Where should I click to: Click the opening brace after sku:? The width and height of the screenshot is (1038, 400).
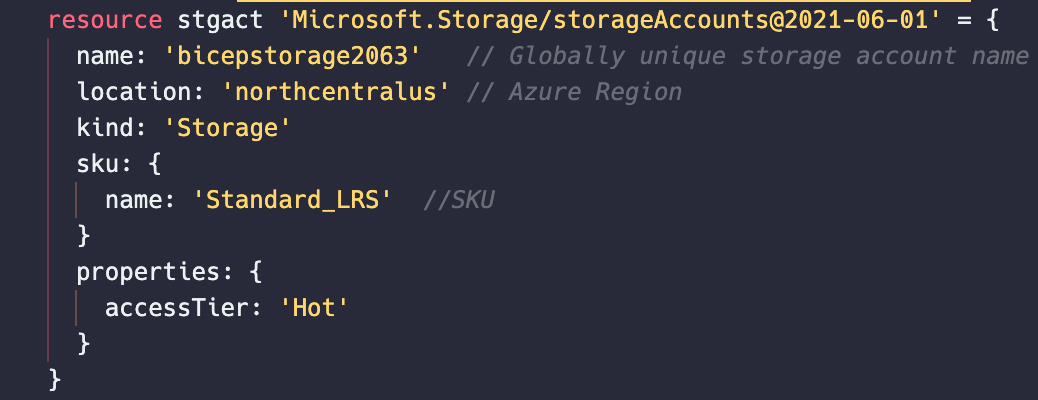coord(154,164)
